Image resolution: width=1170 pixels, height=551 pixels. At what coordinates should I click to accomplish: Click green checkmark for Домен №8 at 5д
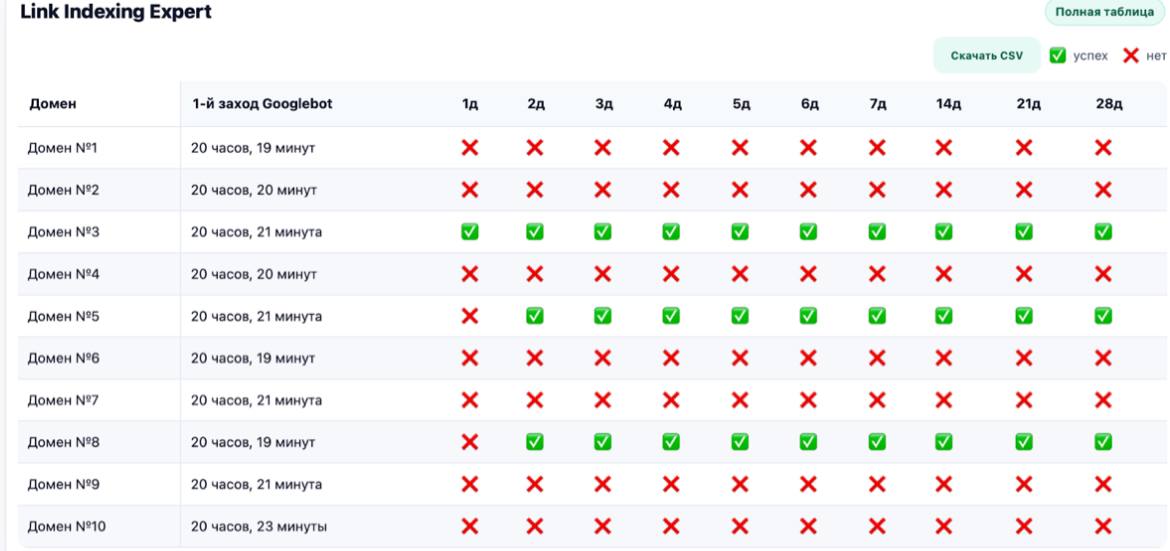(740, 442)
